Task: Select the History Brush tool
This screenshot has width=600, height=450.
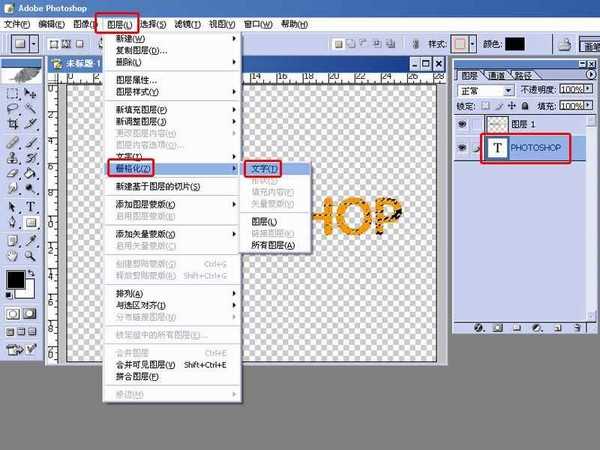Action: pyautogui.click(x=30, y=158)
